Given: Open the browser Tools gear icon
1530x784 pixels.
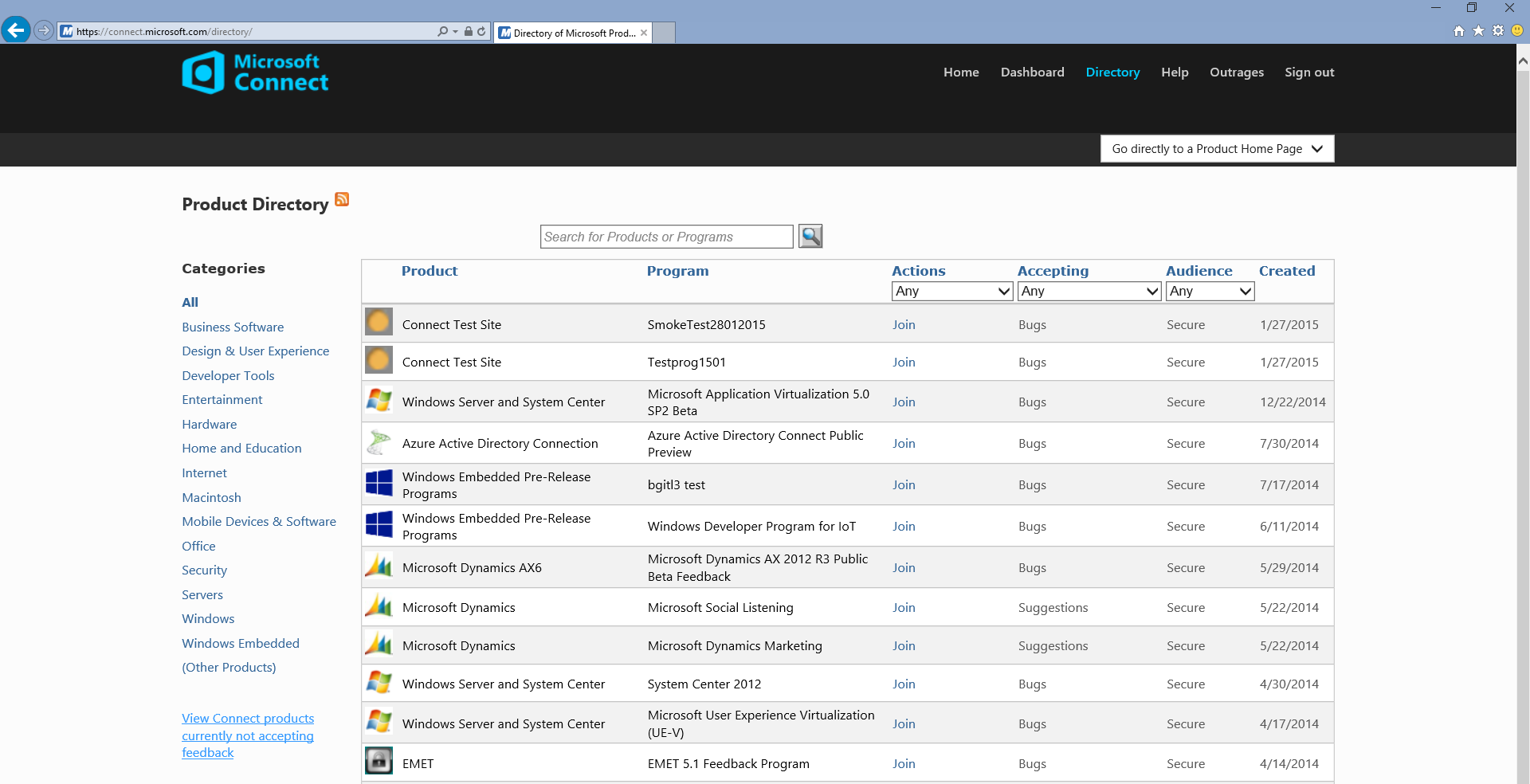Looking at the screenshot, I should pyautogui.click(x=1498, y=30).
